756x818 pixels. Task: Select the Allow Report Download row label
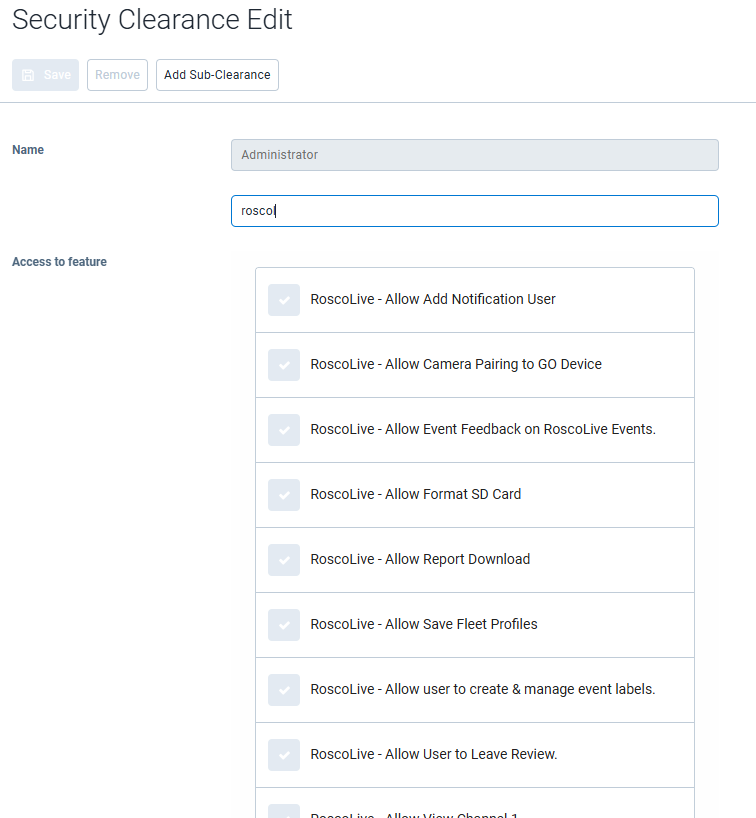(420, 559)
